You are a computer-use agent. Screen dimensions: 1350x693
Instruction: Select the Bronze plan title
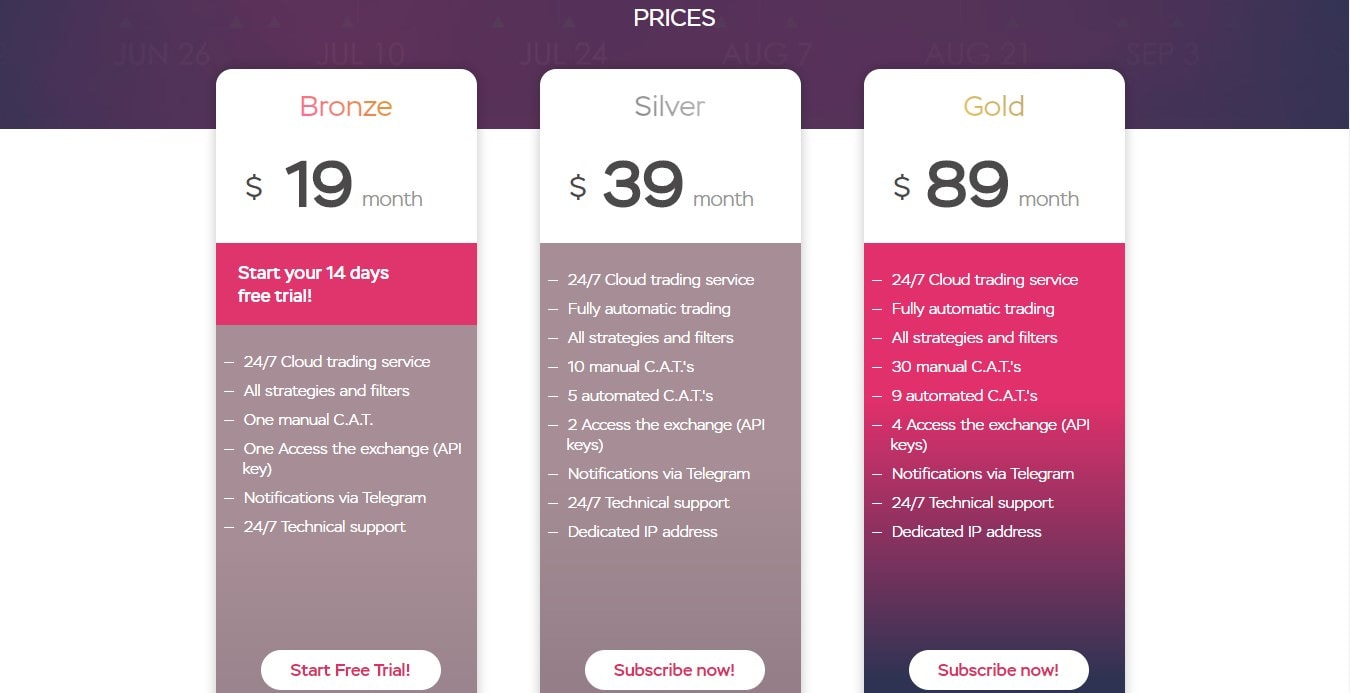pos(346,106)
